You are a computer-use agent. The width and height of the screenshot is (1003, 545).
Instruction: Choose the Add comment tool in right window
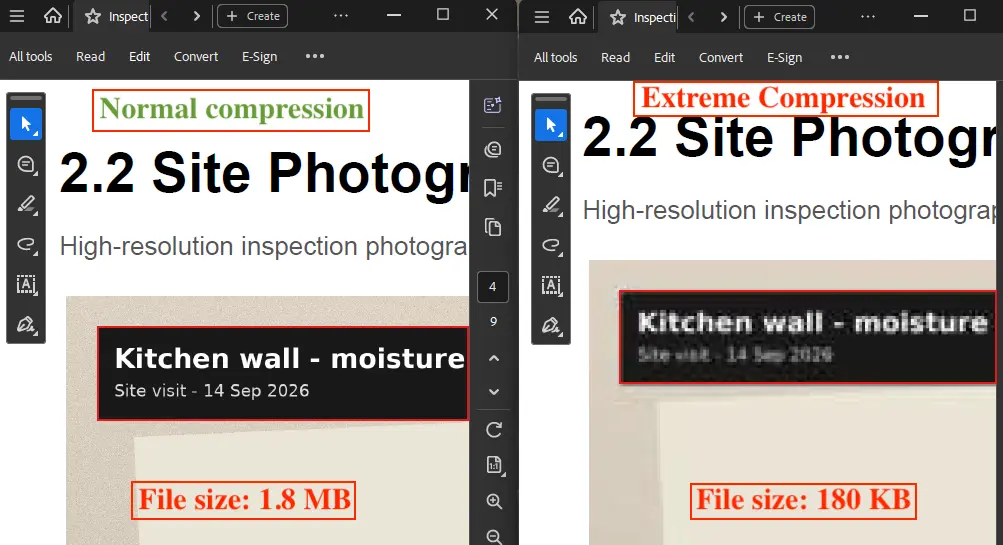(551, 166)
